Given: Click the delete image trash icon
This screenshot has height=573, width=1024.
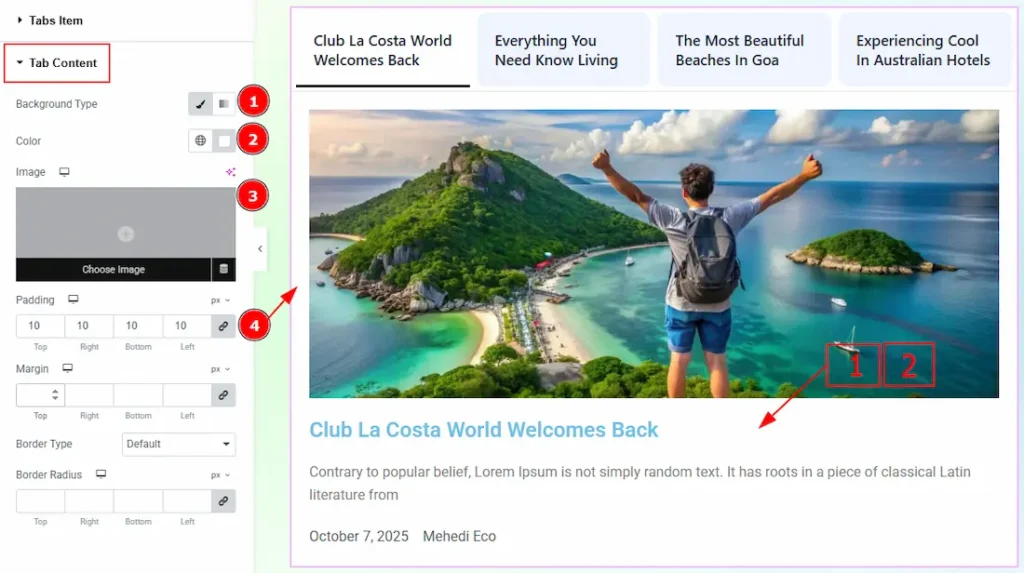Looking at the screenshot, I should point(223,269).
